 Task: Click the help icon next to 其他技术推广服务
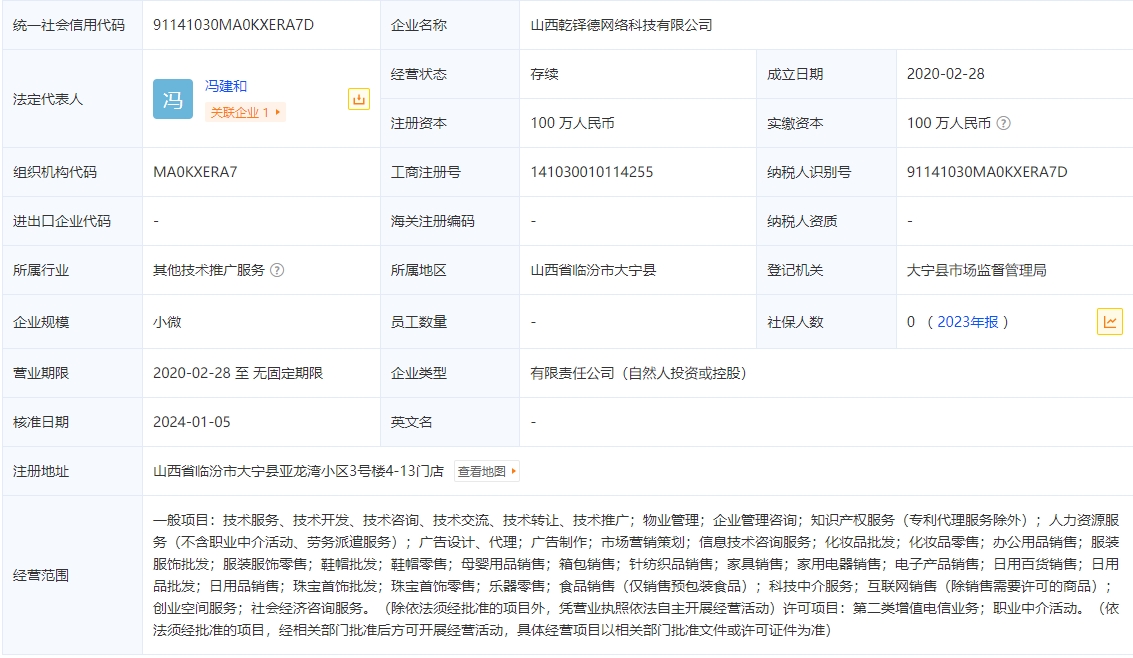coord(277,270)
